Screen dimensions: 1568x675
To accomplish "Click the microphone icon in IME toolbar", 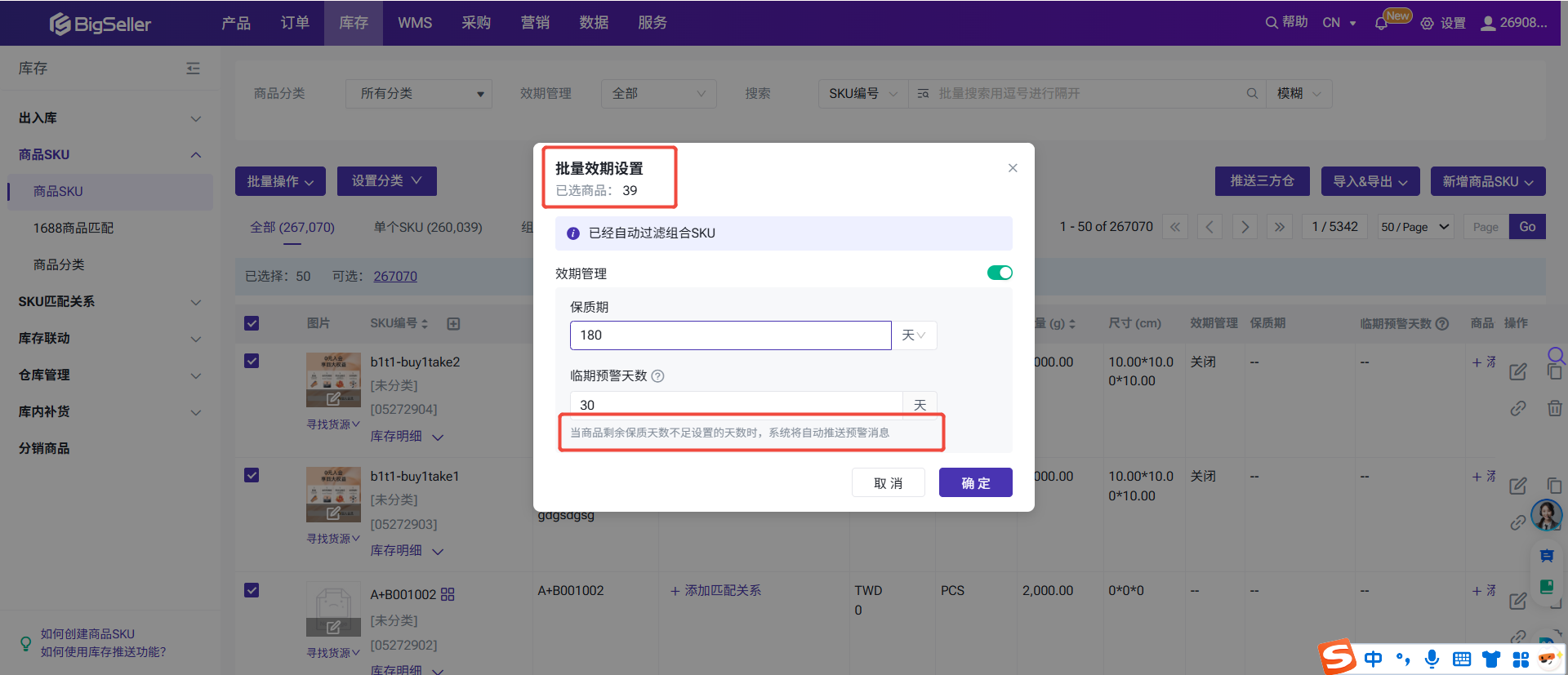I will 1432,659.
